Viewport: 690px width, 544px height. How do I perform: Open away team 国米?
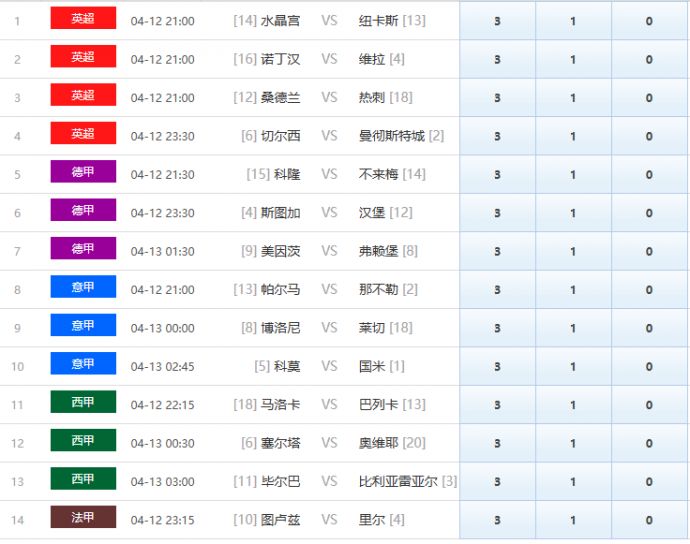click(372, 366)
